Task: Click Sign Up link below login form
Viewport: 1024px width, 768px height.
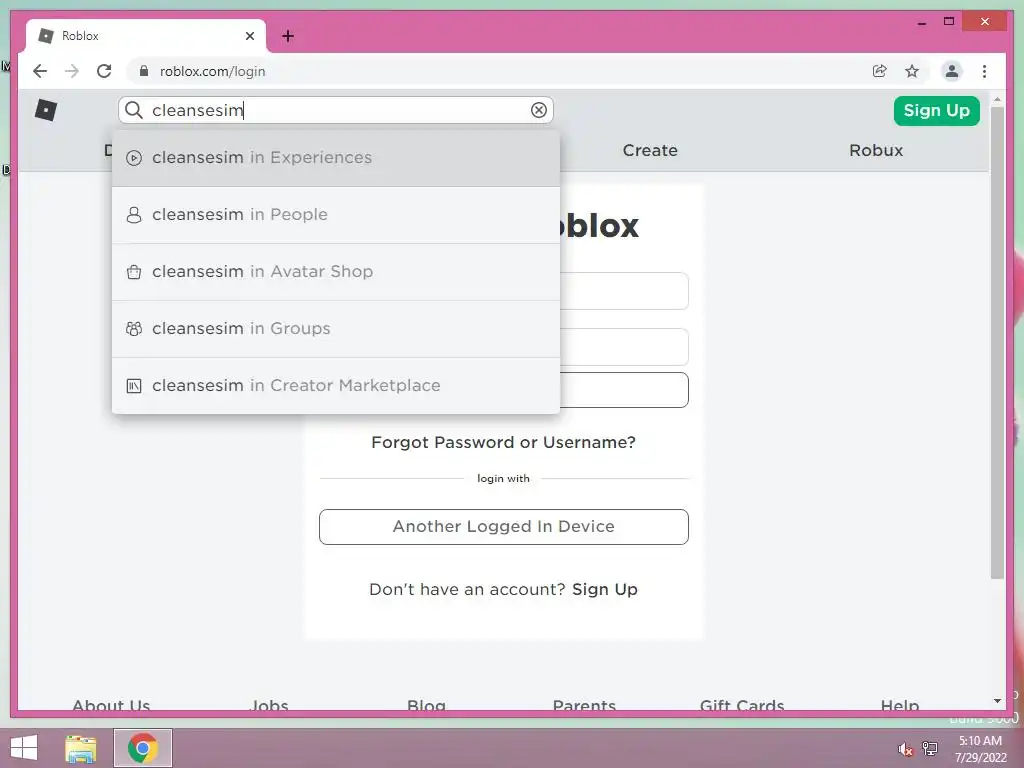Action: click(x=605, y=589)
